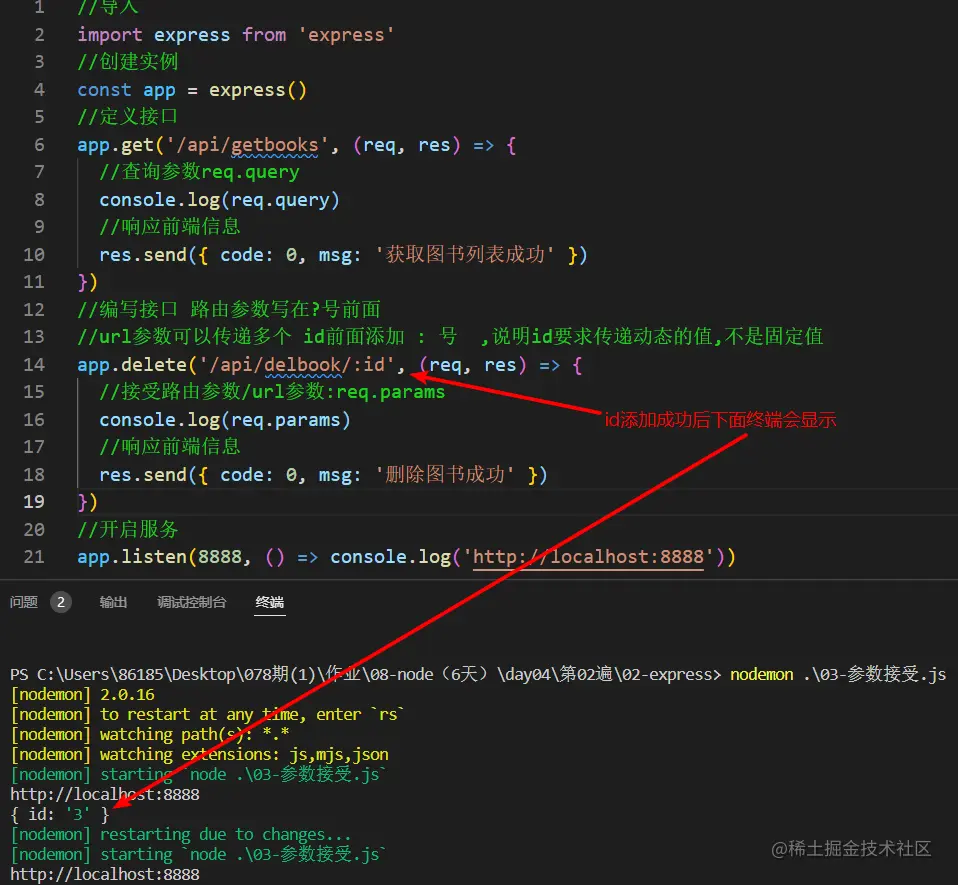Switch to the 输出 tab

[x=113, y=602]
